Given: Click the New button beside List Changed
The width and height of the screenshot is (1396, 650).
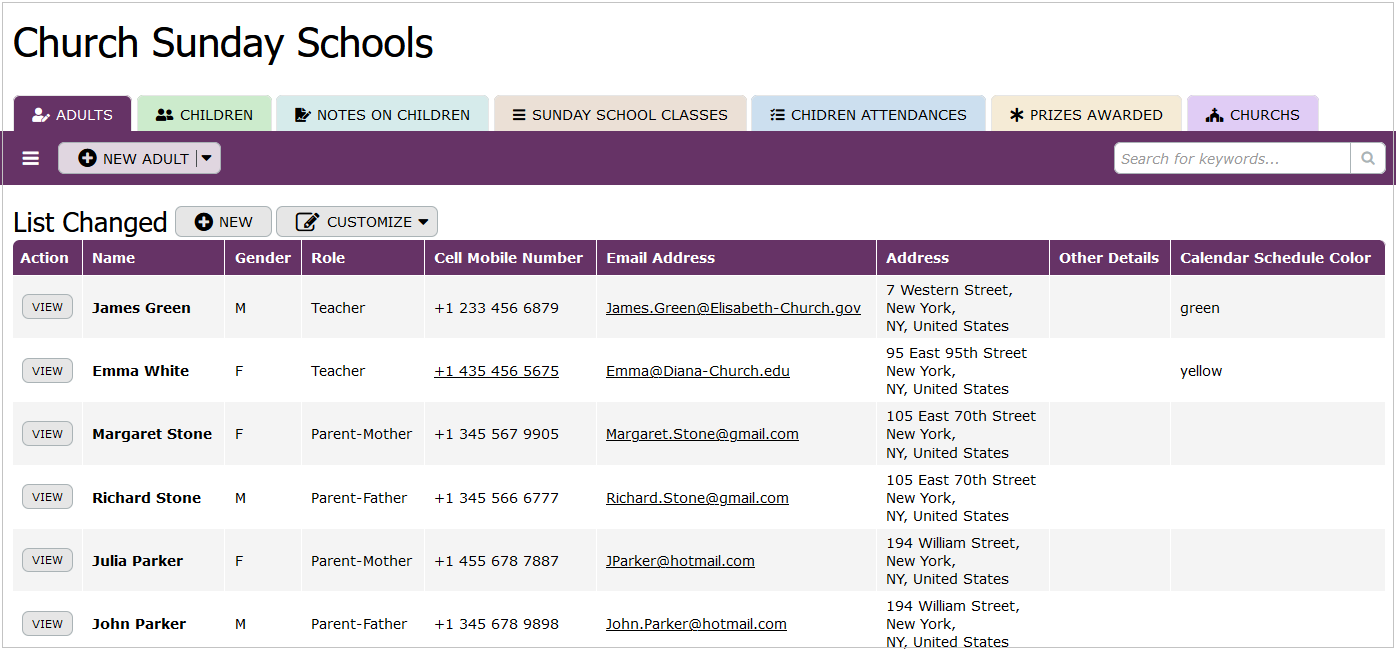Looking at the screenshot, I should click(x=223, y=222).
